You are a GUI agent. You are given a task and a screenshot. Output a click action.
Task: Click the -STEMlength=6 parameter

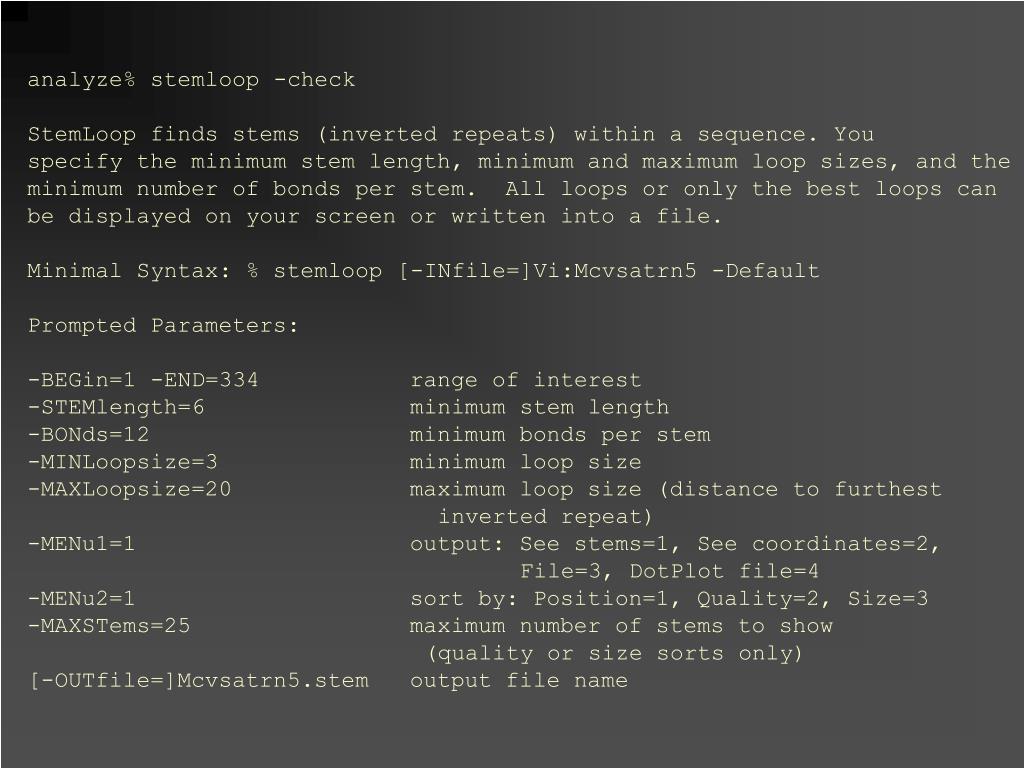(116, 408)
